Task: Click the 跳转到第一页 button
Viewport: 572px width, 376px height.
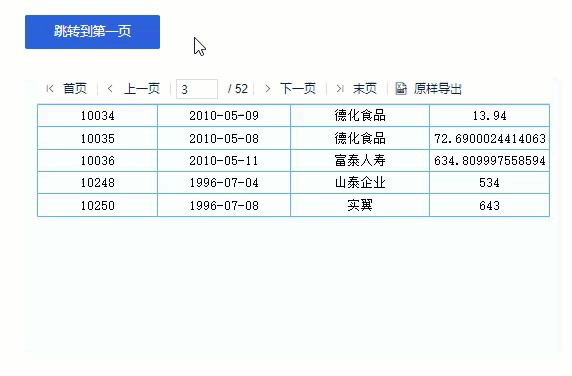Action: tap(92, 32)
